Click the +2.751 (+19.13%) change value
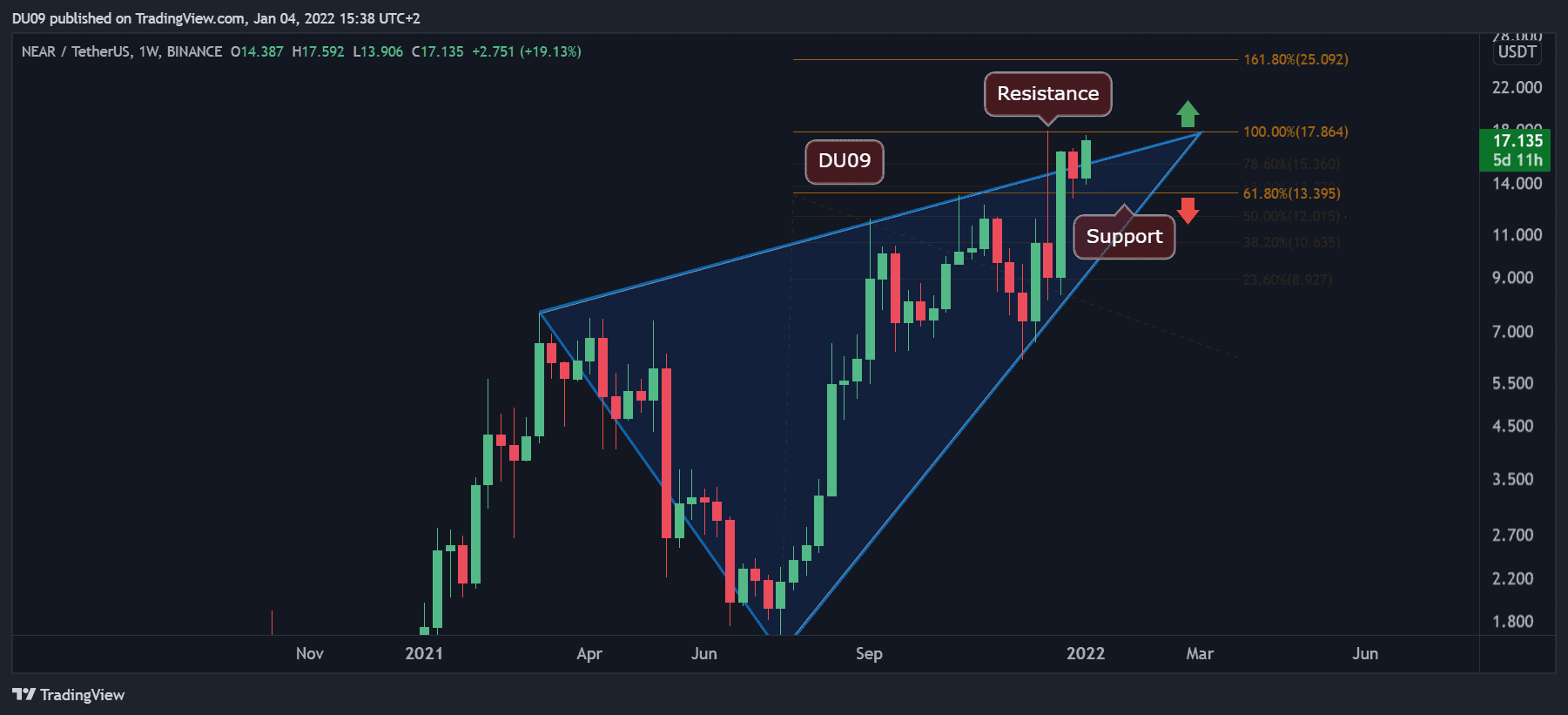The width and height of the screenshot is (1568, 715). pyautogui.click(x=527, y=52)
